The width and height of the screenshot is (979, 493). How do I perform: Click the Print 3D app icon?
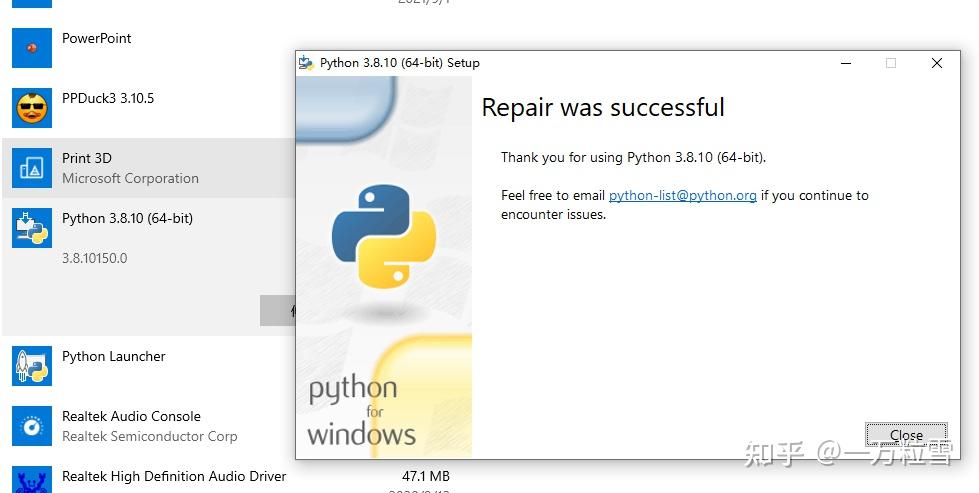[32, 168]
